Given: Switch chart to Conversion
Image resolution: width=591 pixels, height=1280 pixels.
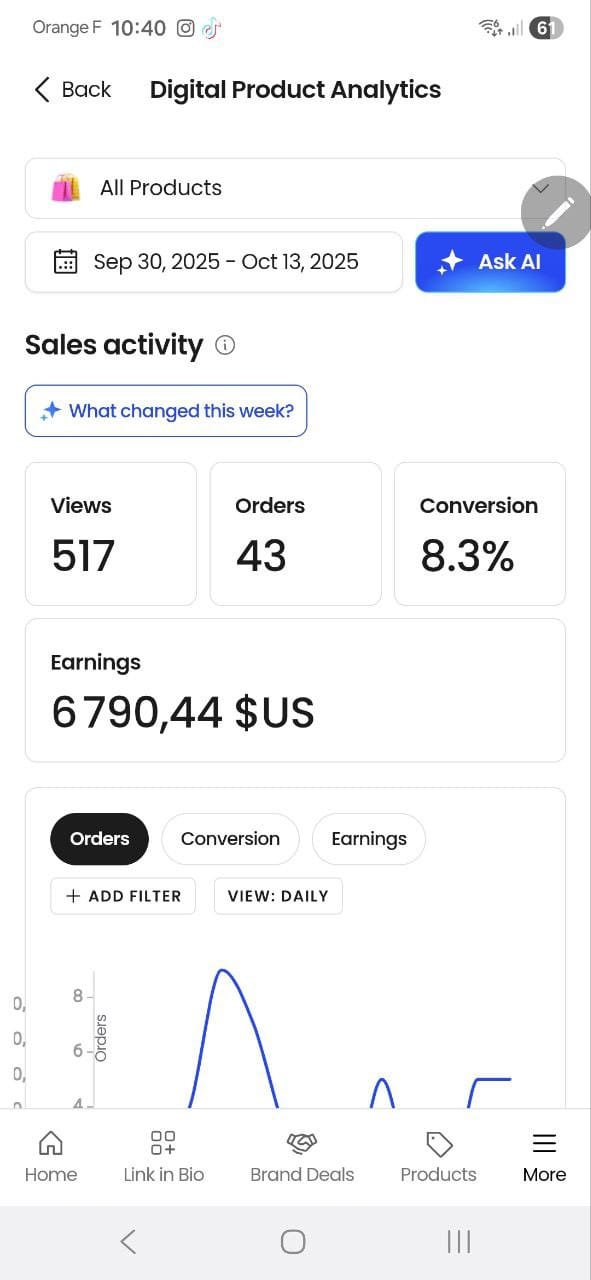Looking at the screenshot, I should pos(230,839).
